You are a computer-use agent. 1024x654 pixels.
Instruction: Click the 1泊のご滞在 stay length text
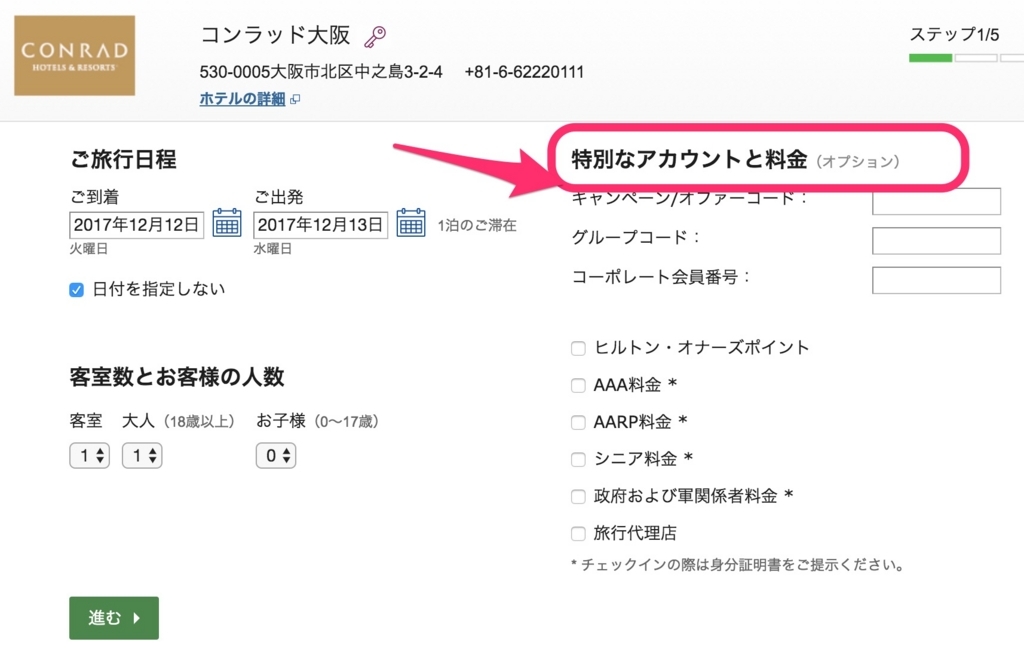click(477, 225)
